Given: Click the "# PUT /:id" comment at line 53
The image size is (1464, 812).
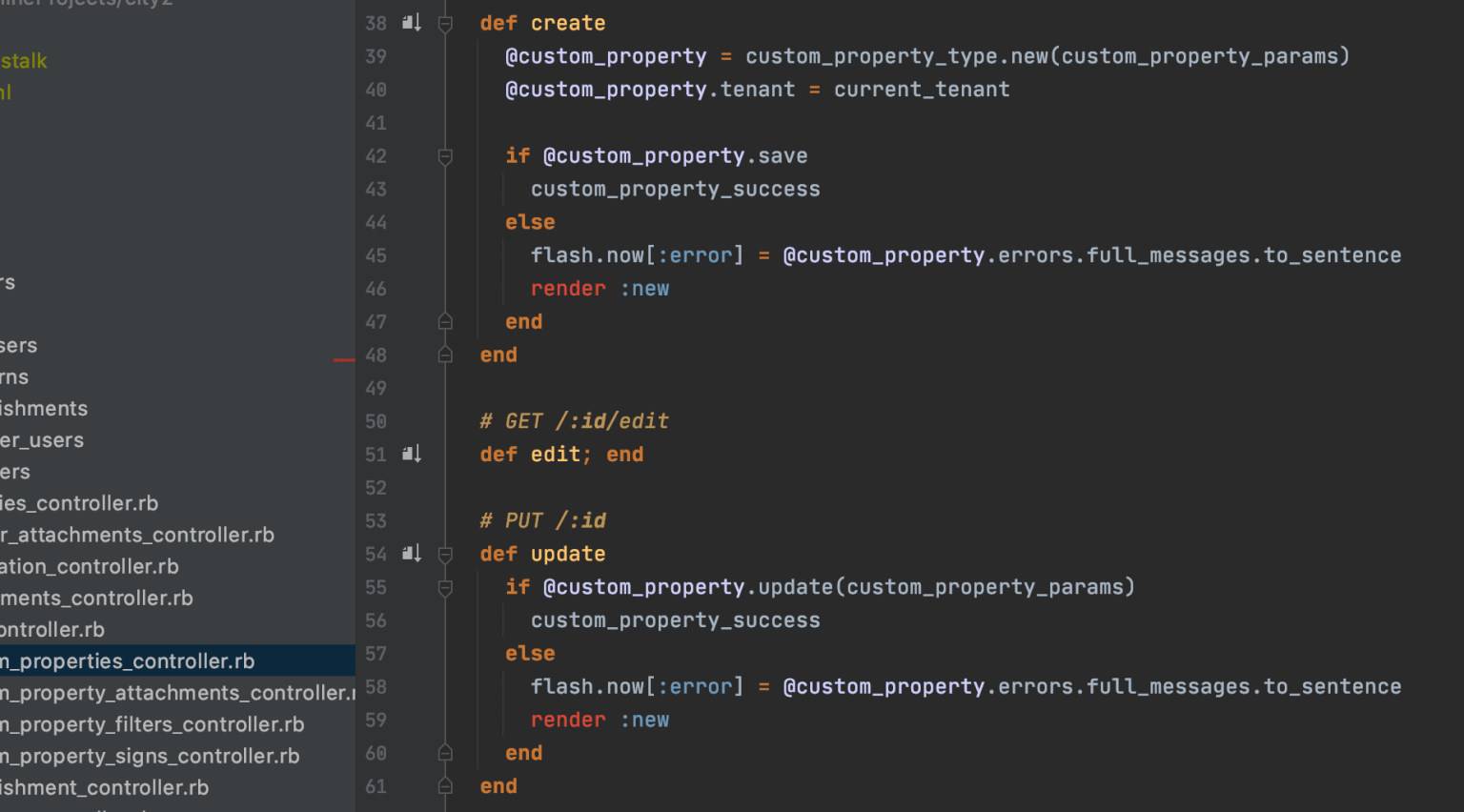Looking at the screenshot, I should pos(542,520).
